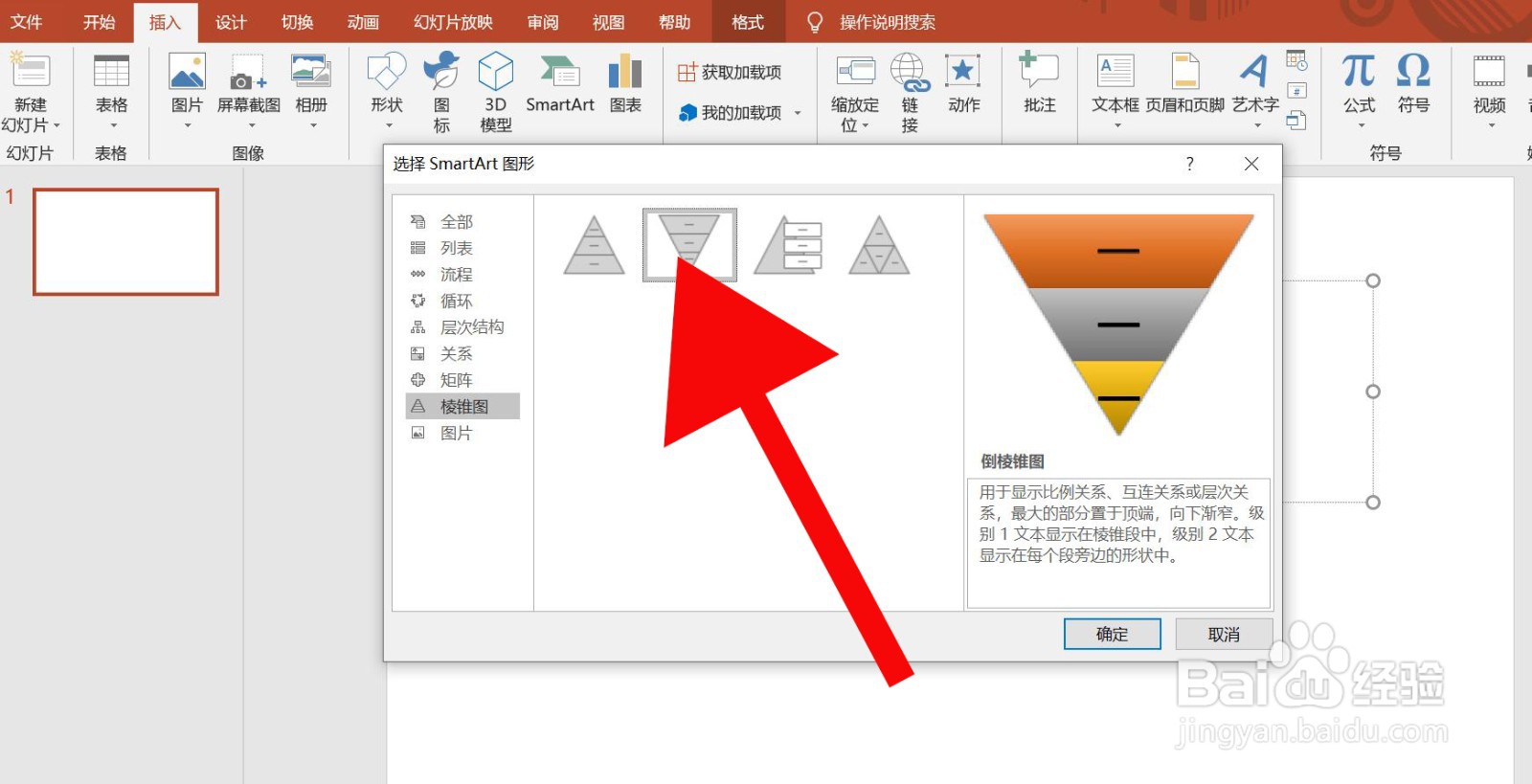The image size is (1532, 784).
Task: Click the Action (动作) icon
Action: point(963,71)
